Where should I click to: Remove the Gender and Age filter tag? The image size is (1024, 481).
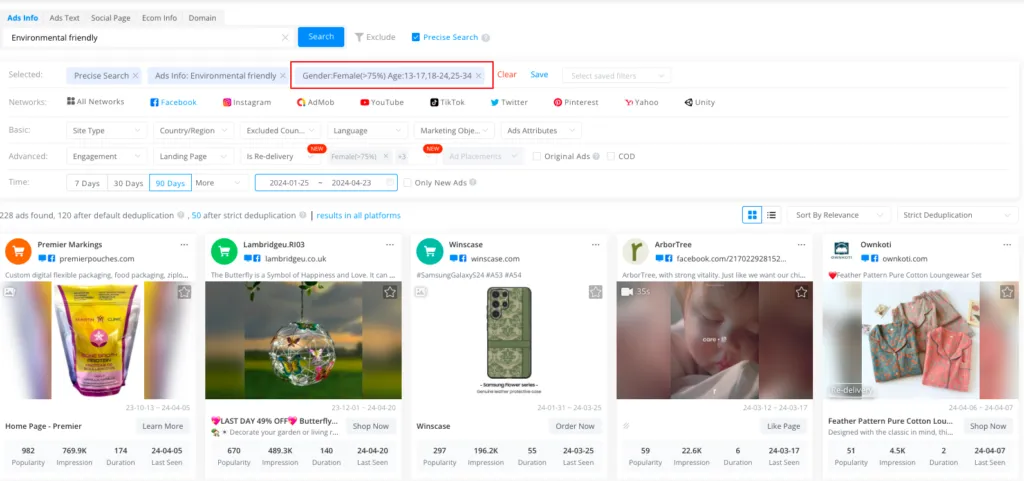coord(479,76)
